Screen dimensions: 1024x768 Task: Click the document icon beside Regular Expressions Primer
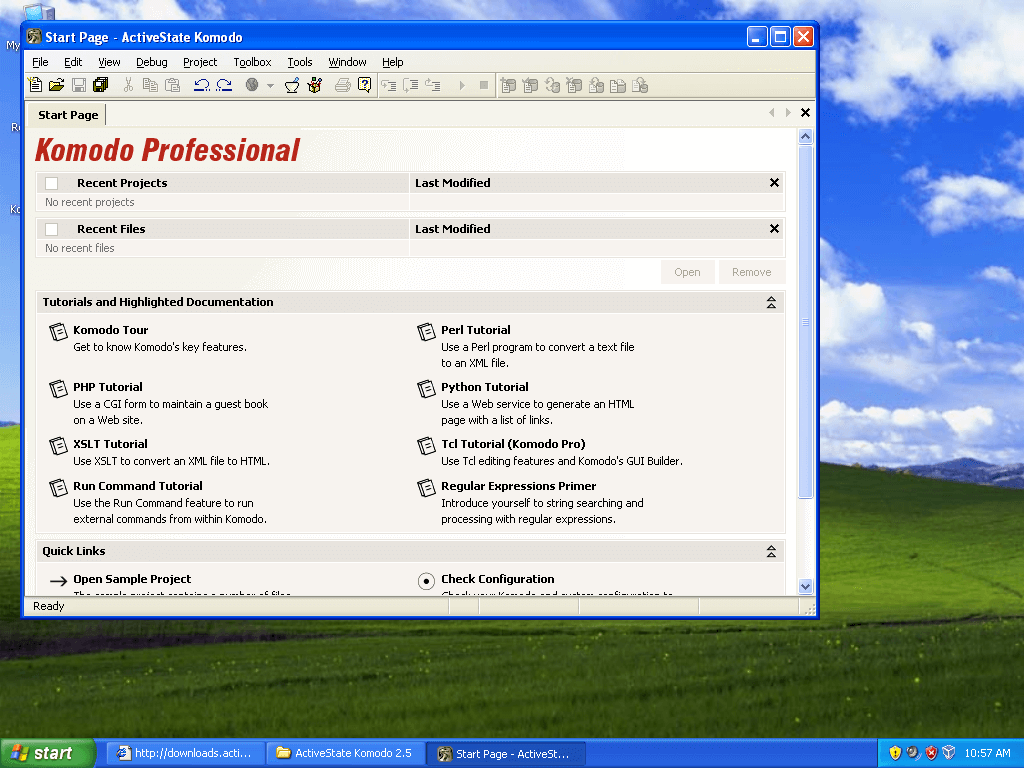(426, 488)
